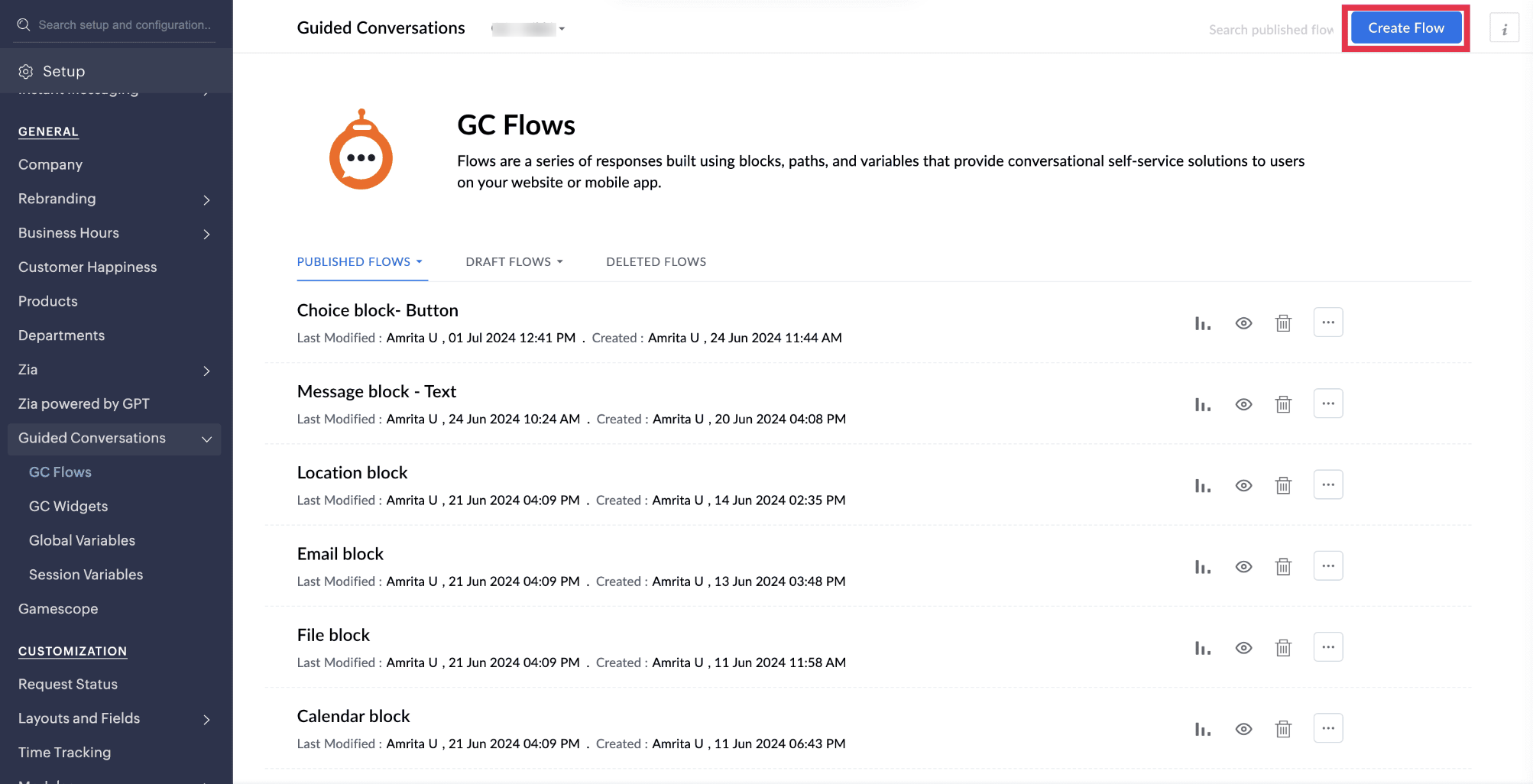The width and height of the screenshot is (1533, 784).
Task: Click the Setup gear icon
Action: (x=26, y=71)
